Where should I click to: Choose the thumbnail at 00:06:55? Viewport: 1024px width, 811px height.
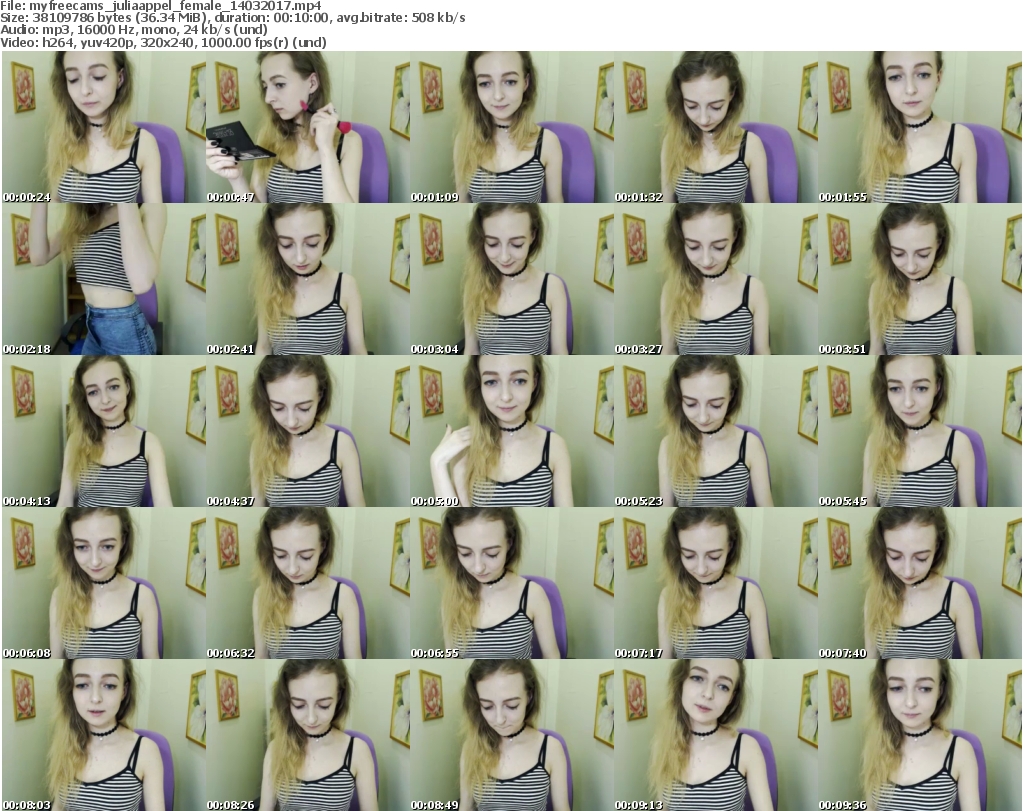(x=511, y=583)
